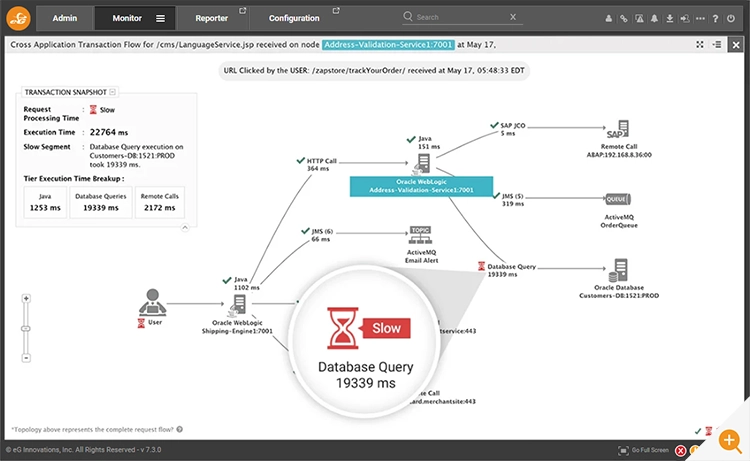
Task: Open the alarm warning triangle icon
Action: pyautogui.click(x=639, y=19)
